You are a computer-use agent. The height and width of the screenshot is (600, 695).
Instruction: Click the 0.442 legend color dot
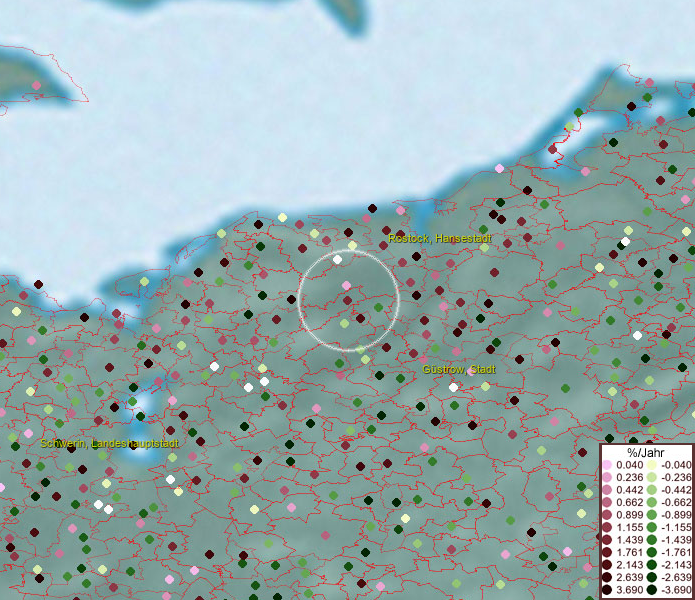[607, 490]
